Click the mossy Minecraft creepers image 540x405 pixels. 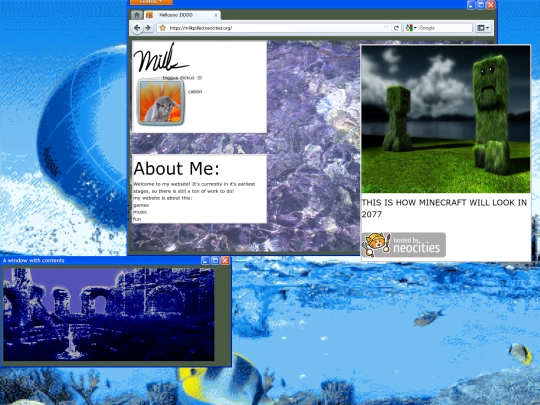pos(446,119)
